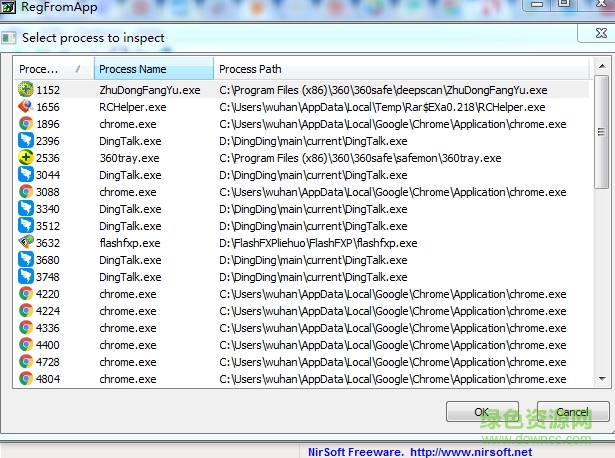Select chrome.exe name in row 4224

[128, 311]
